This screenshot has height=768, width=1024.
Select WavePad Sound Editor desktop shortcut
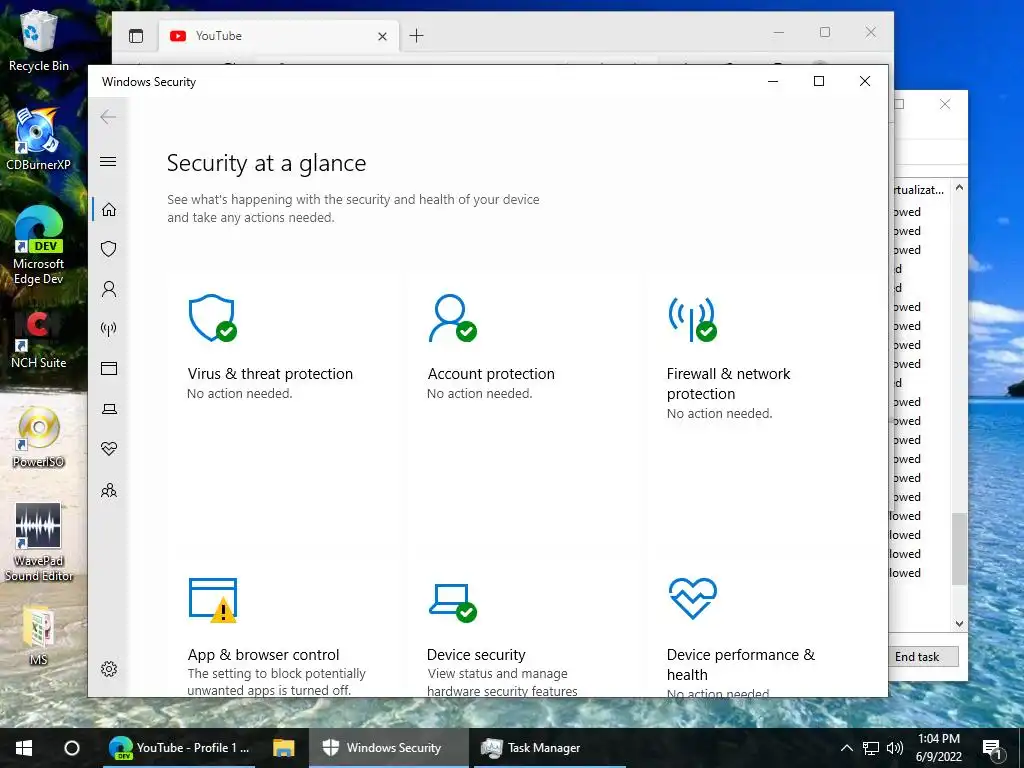coord(39,542)
